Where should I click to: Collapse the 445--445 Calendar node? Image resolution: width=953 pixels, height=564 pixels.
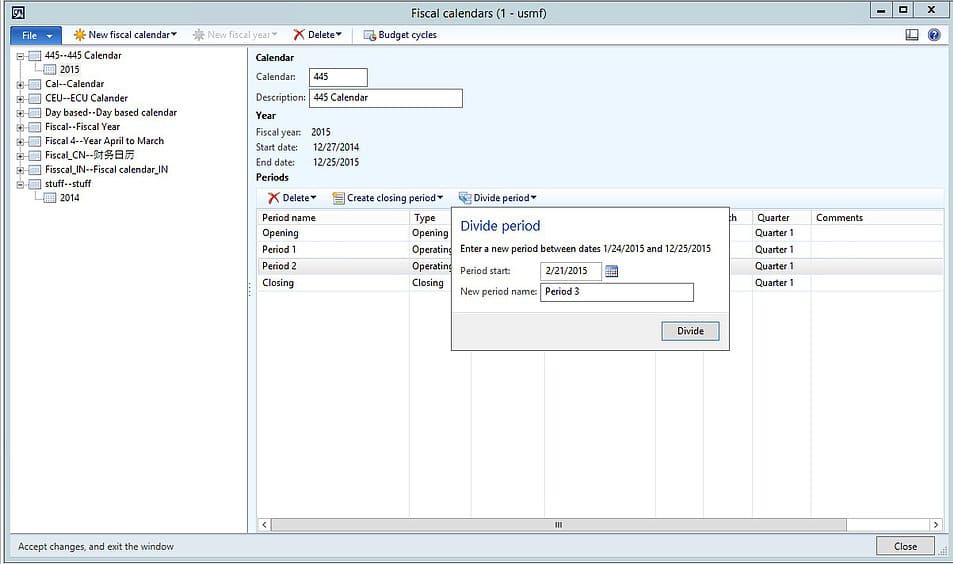click(x=20, y=56)
